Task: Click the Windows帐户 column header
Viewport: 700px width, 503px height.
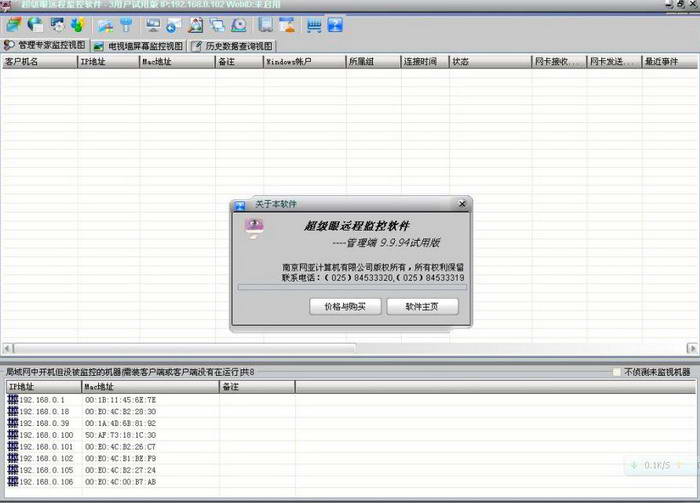Action: point(304,62)
